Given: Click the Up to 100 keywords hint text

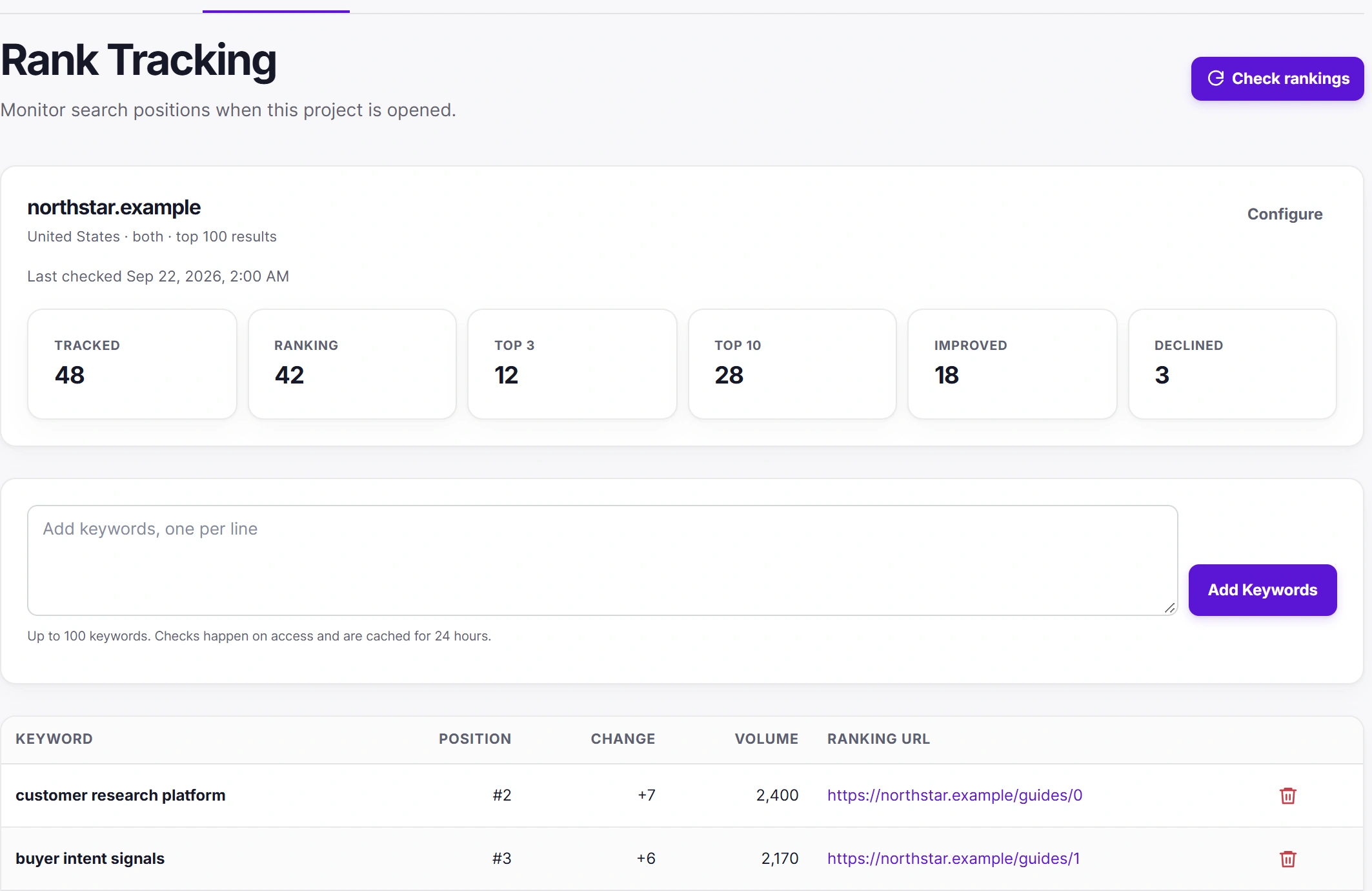Looking at the screenshot, I should [259, 636].
